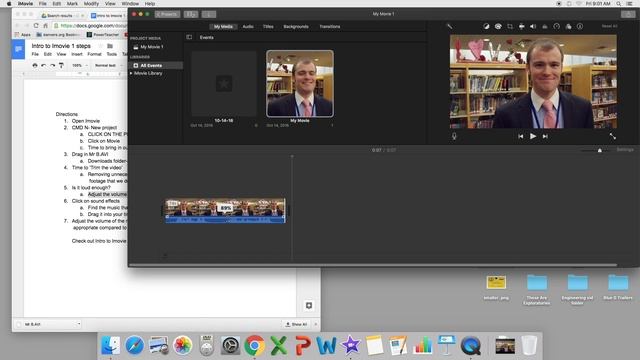Open the PowerTeacher bookmark

(x=103, y=35)
